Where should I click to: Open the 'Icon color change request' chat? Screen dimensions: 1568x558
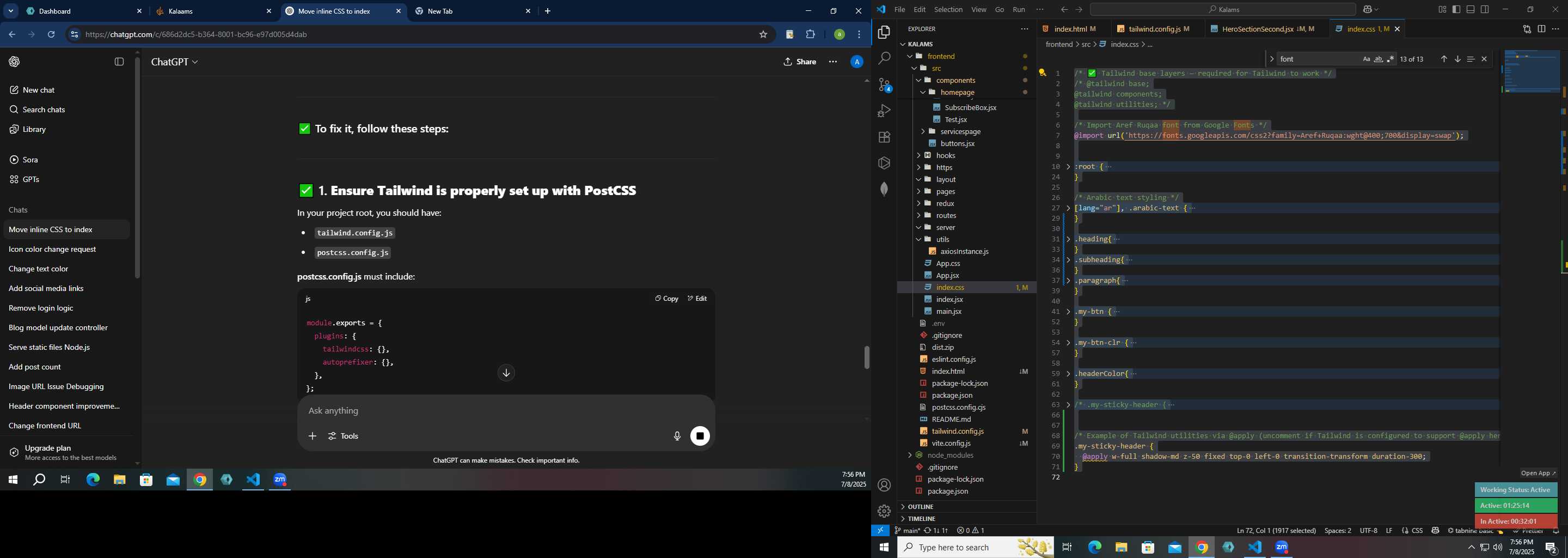[x=66, y=249]
